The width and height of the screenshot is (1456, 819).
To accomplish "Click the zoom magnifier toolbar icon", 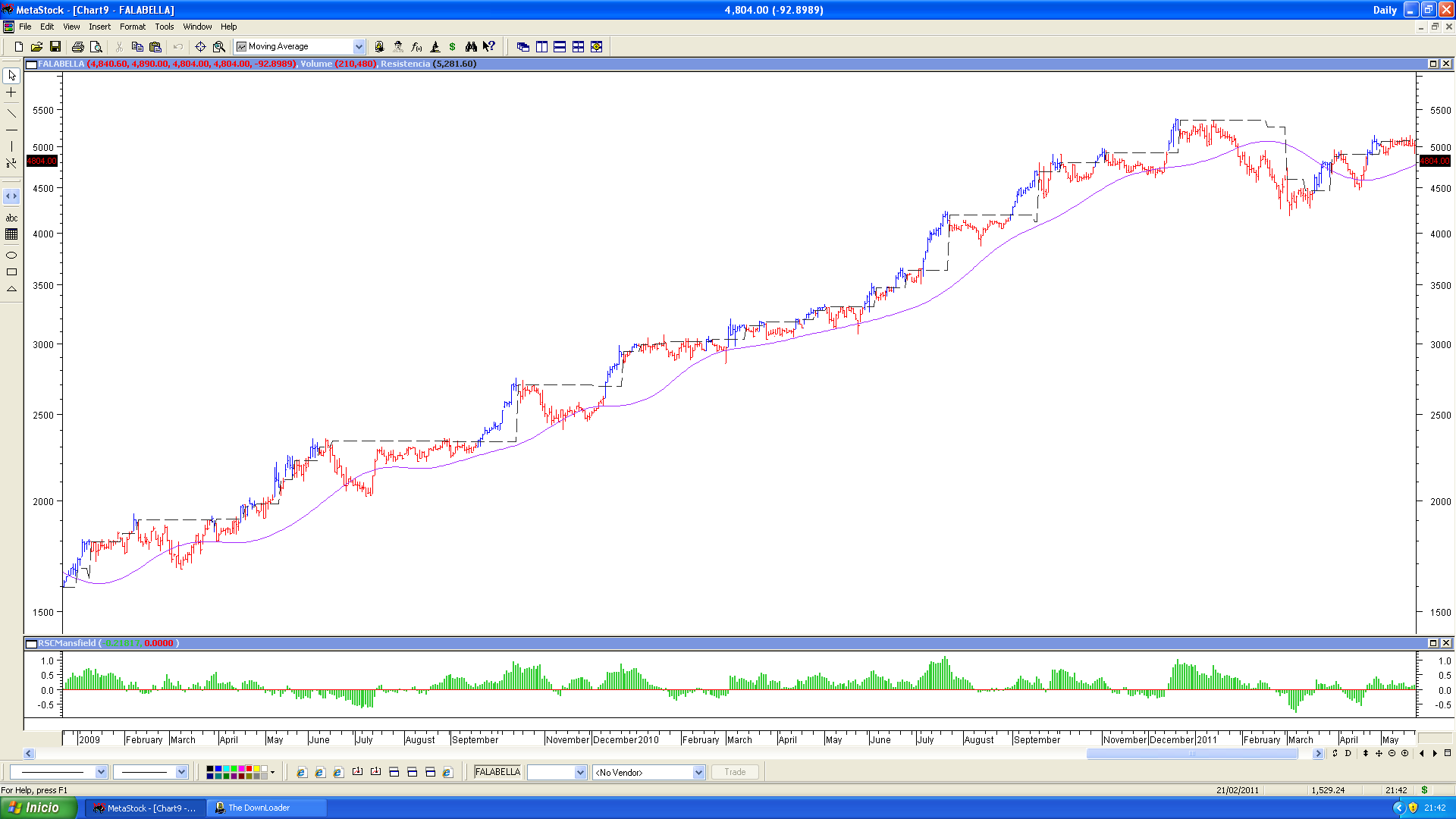I will [x=219, y=47].
